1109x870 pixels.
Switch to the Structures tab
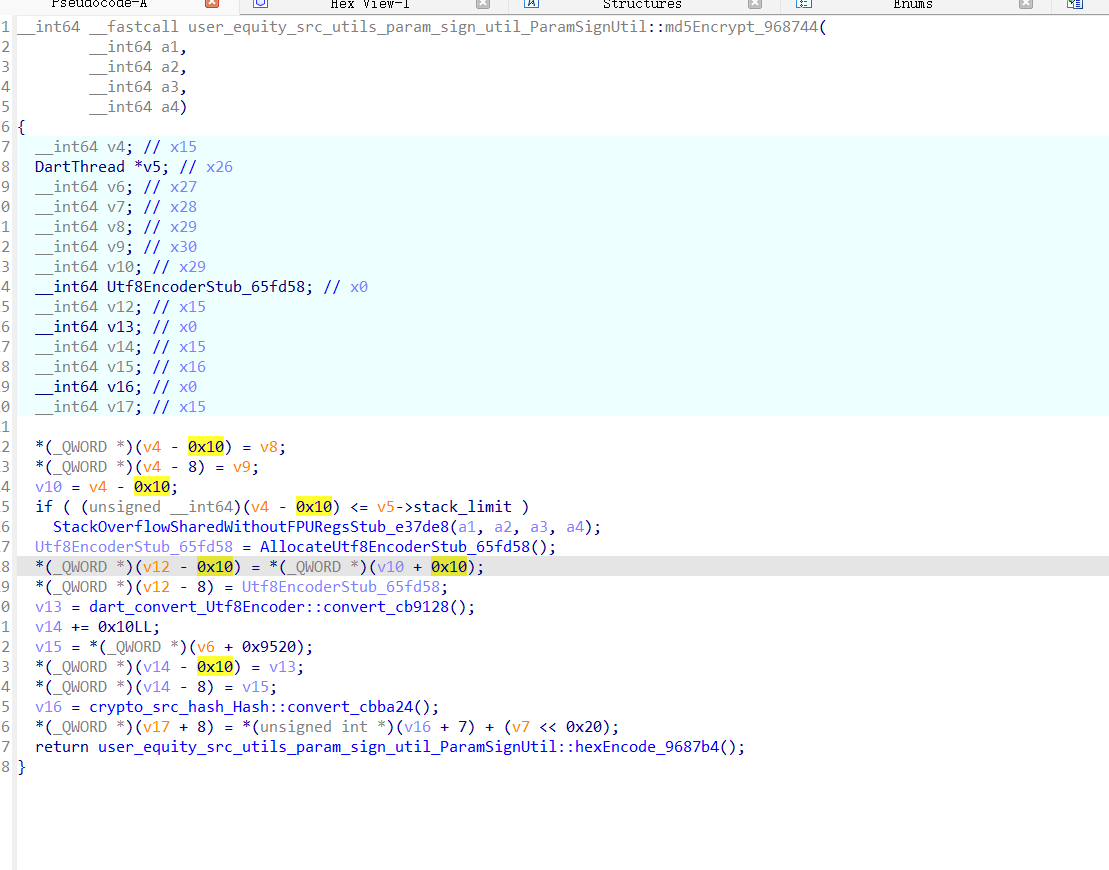click(x=641, y=5)
